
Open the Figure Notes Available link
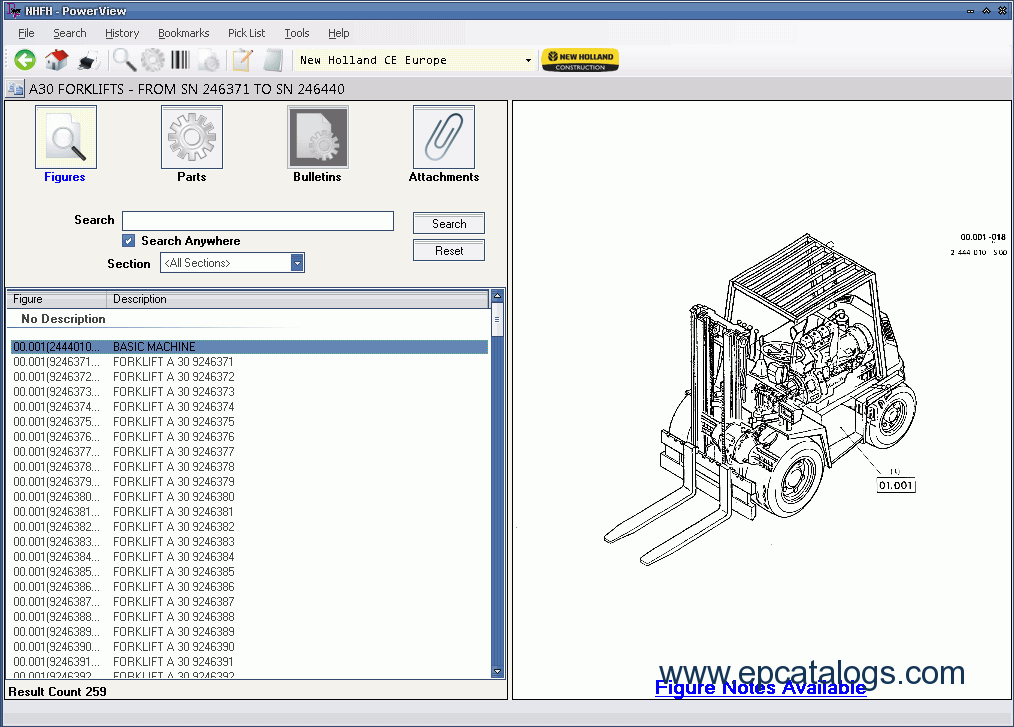[x=760, y=687]
